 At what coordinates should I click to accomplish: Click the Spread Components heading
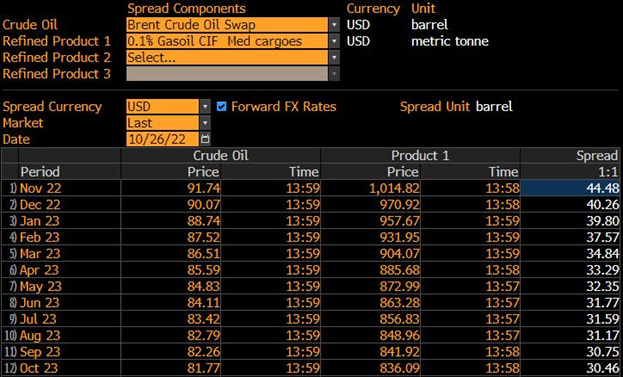[x=186, y=8]
